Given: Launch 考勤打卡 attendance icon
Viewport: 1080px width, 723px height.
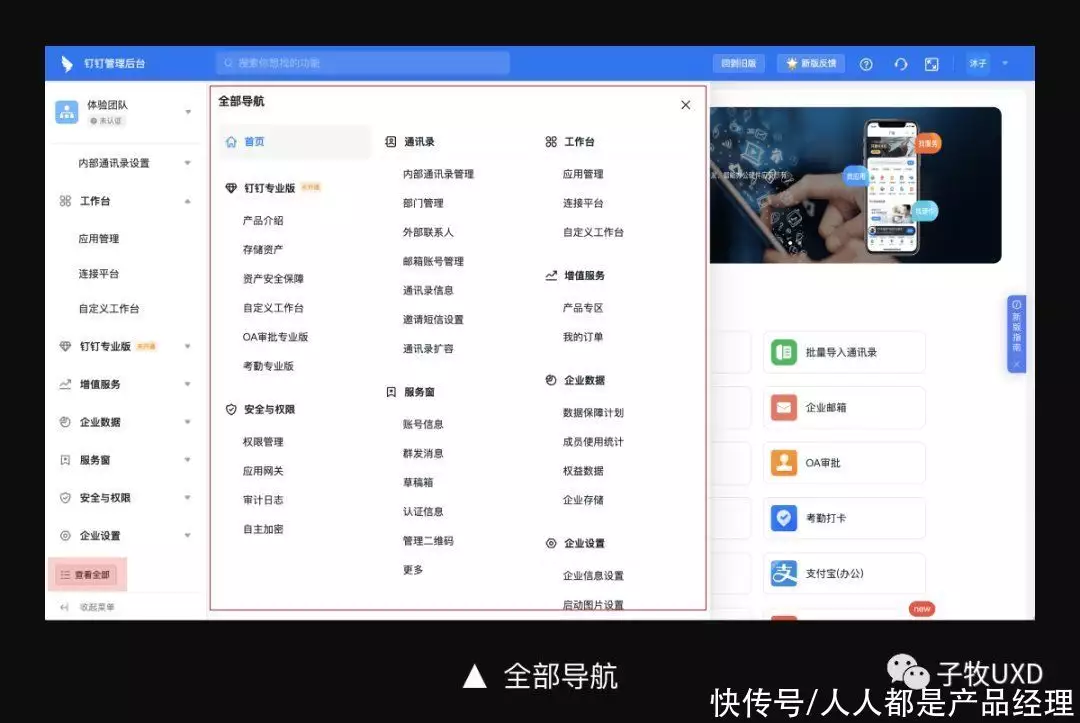Looking at the screenshot, I should point(786,518).
